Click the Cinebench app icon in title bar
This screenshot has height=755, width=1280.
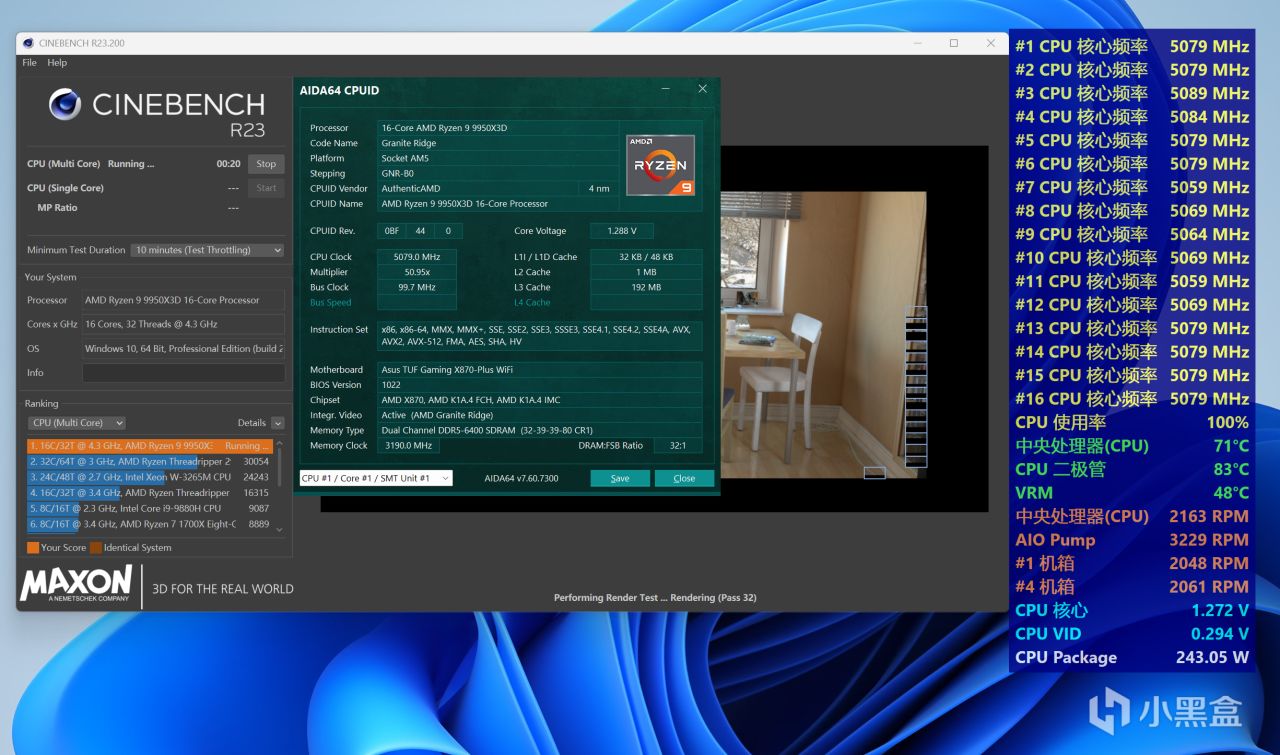(28, 43)
